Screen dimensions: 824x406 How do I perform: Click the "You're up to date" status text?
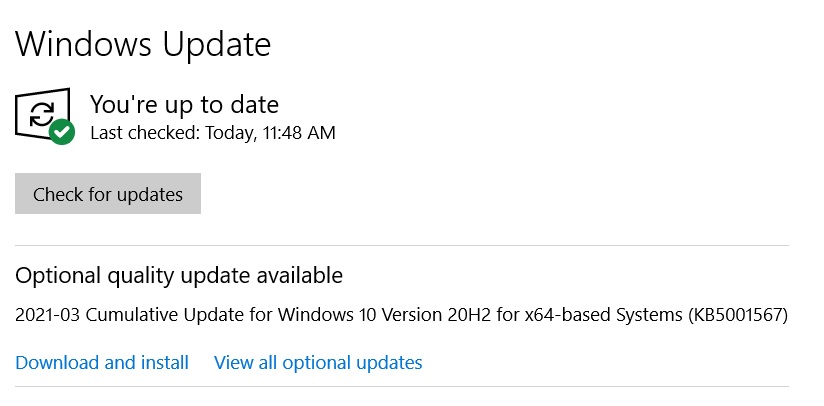pyautogui.click(x=184, y=103)
